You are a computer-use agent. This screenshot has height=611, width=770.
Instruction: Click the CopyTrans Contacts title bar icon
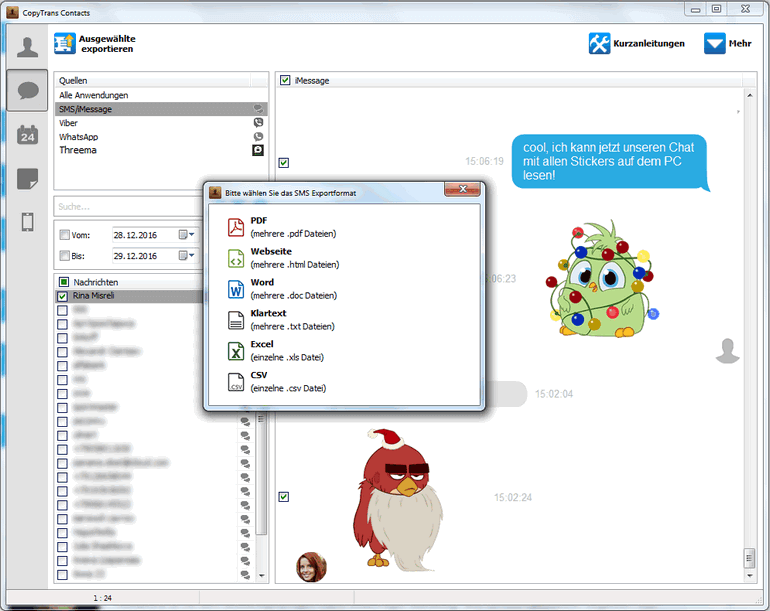pos(13,12)
